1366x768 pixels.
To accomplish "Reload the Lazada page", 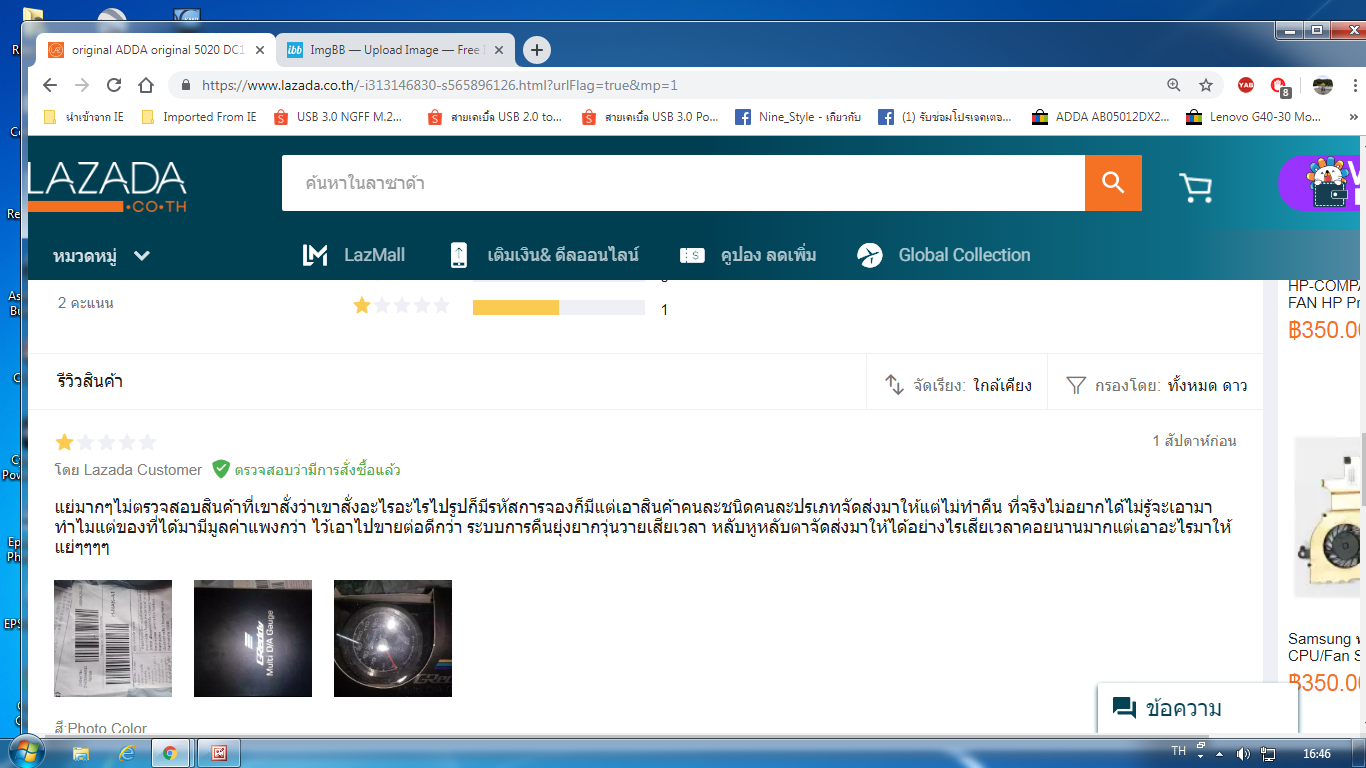I will pyautogui.click(x=114, y=85).
